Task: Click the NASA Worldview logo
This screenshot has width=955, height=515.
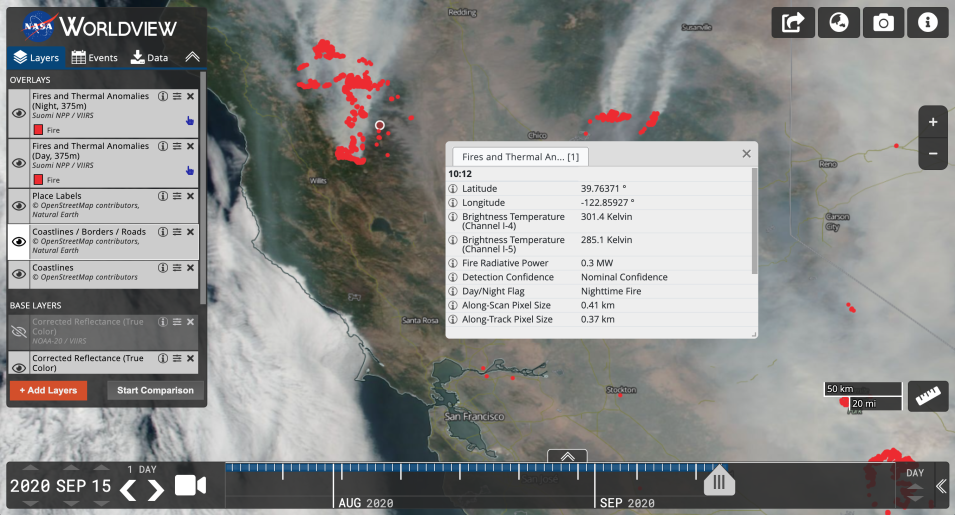Action: pyautogui.click(x=99, y=27)
